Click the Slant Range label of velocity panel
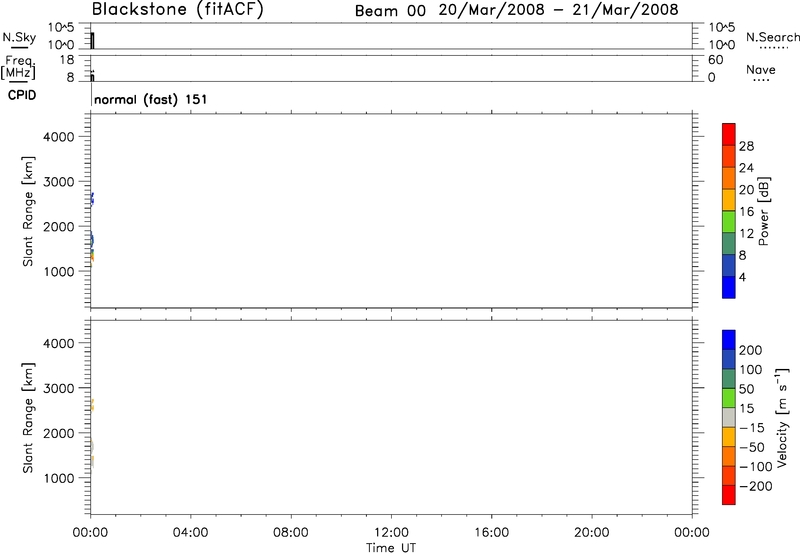 [28, 418]
